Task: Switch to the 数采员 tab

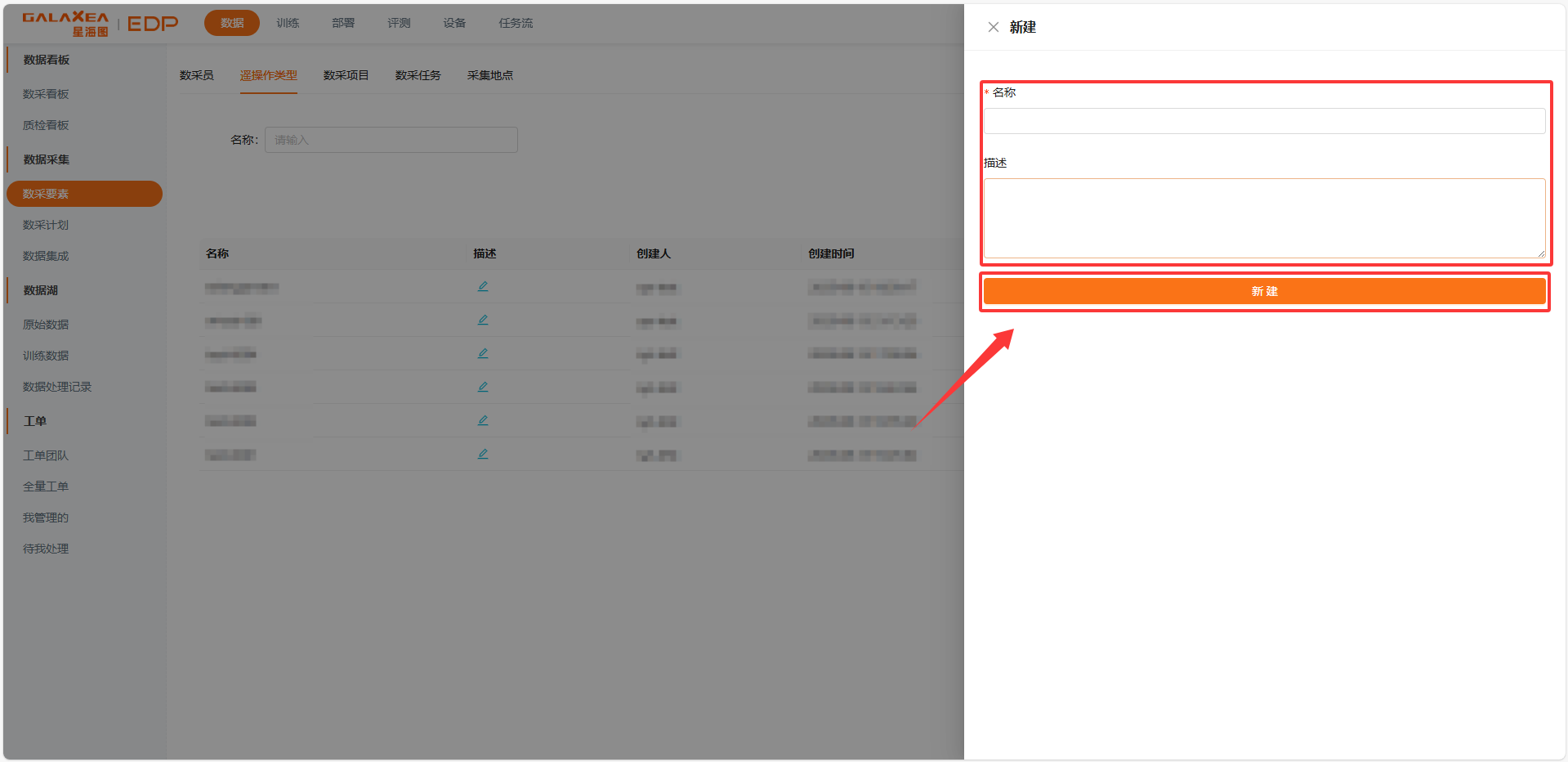Action: click(196, 75)
